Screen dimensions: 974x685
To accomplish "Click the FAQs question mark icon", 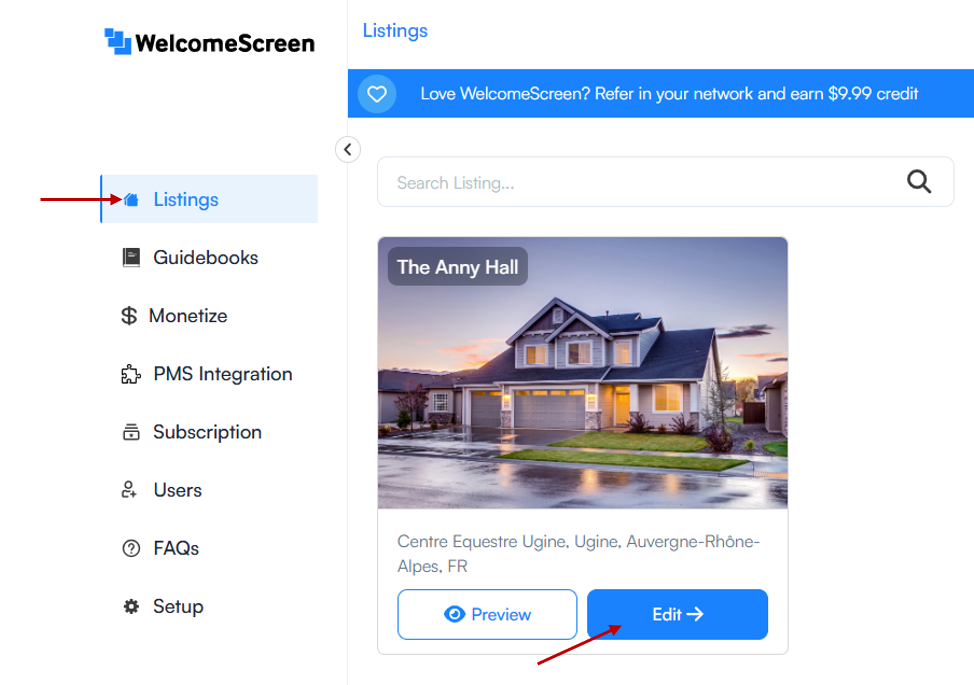I will pyautogui.click(x=131, y=548).
